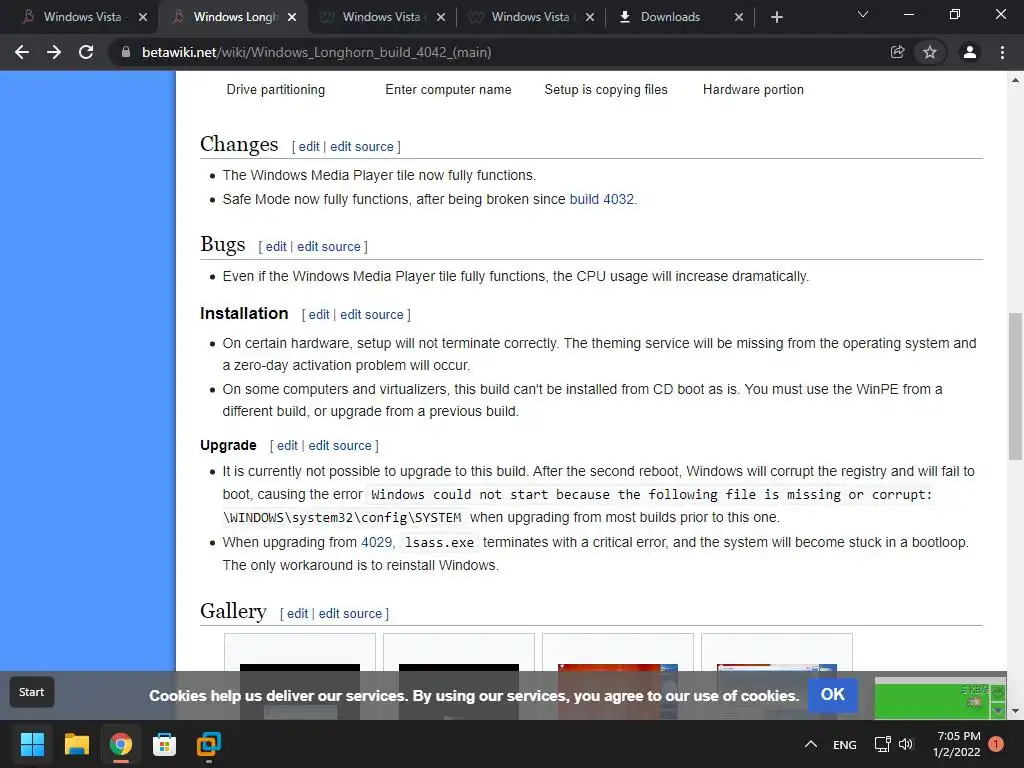Screen dimensions: 1024x768
Task: Open the volume speaker icon
Action: click(906, 744)
